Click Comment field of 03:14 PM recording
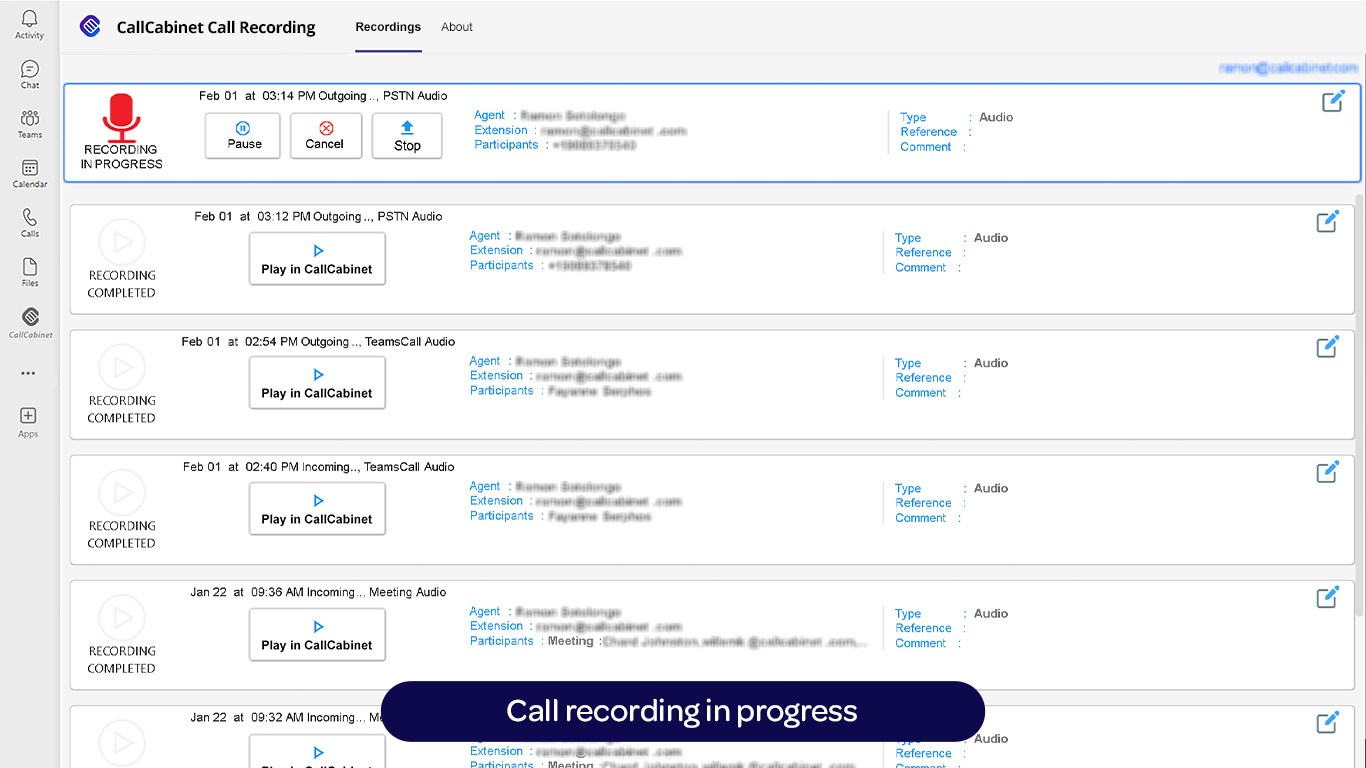1366x768 pixels. click(x=933, y=147)
